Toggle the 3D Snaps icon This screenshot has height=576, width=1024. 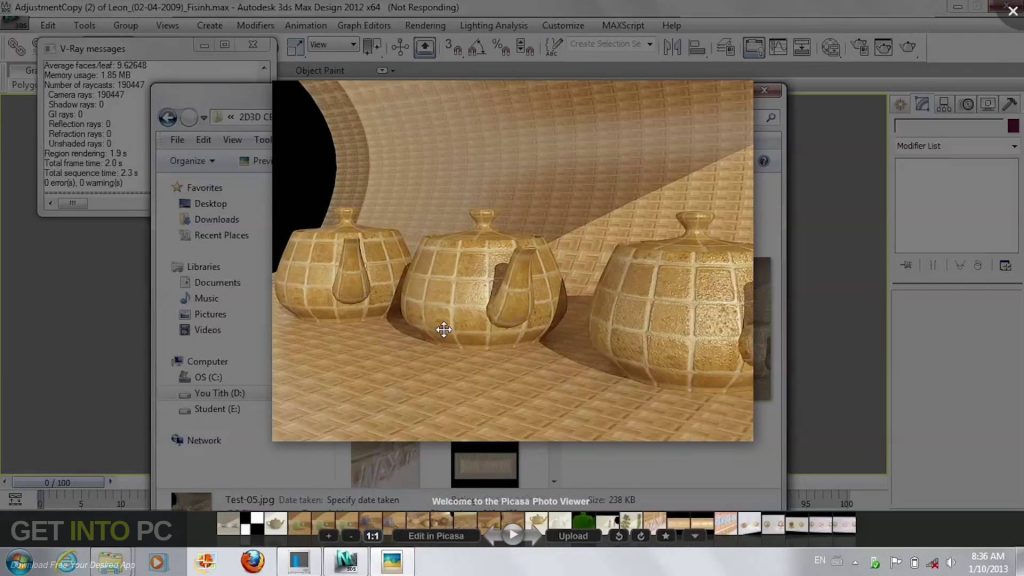(x=453, y=47)
